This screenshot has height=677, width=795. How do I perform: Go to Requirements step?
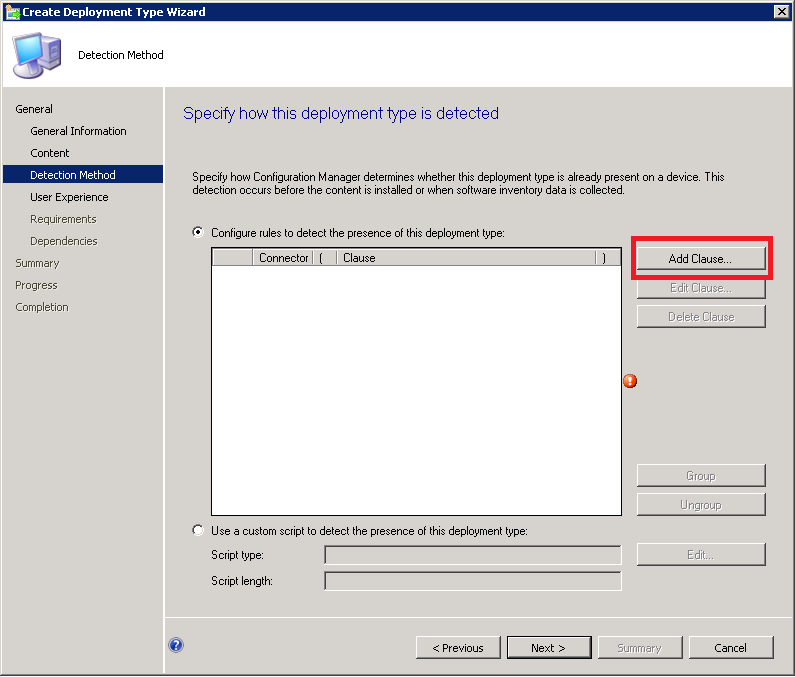(63, 219)
